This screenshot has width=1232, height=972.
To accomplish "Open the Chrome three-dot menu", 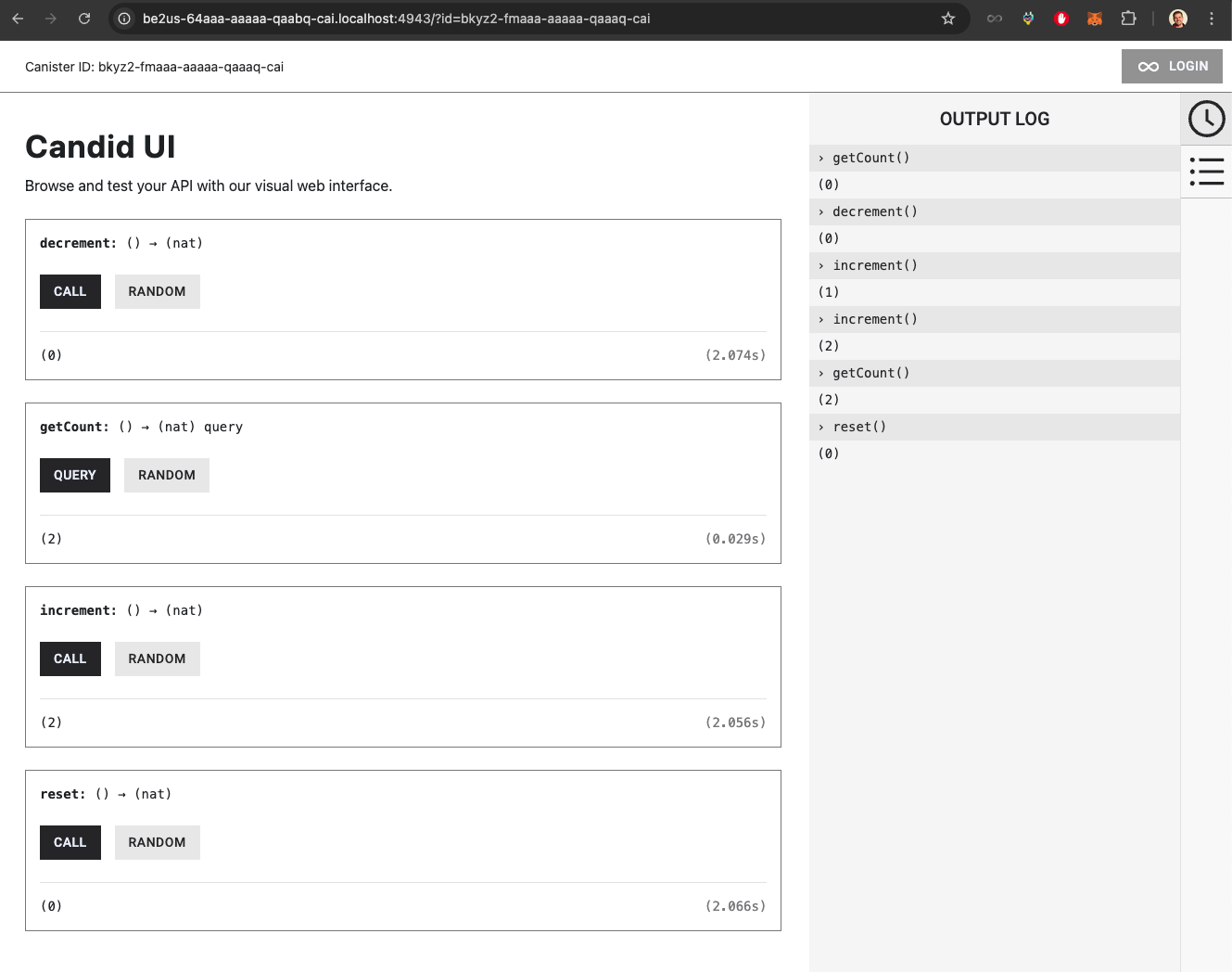I will pyautogui.click(x=1212, y=19).
